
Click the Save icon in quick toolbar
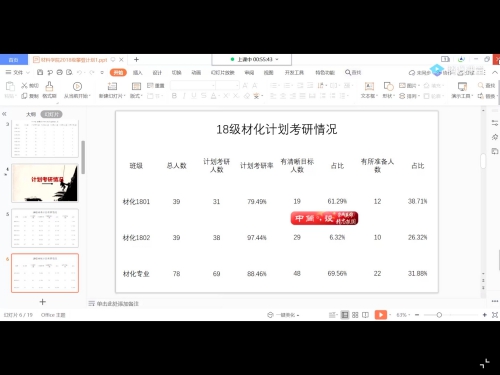pyautogui.click(x=40, y=72)
